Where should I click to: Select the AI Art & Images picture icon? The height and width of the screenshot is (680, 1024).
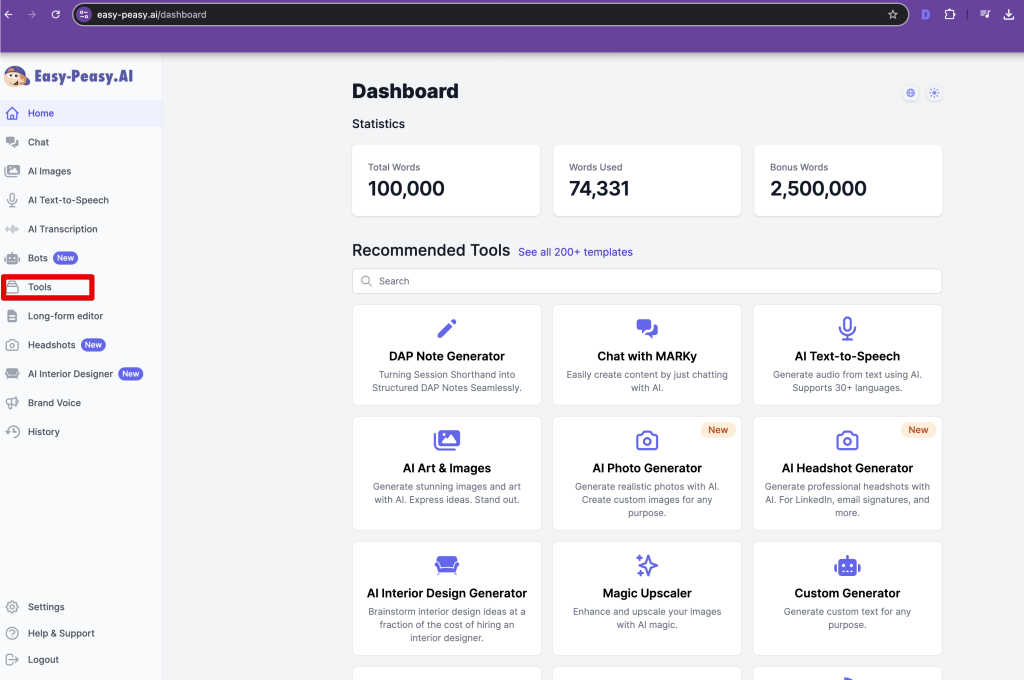pyautogui.click(x=447, y=440)
